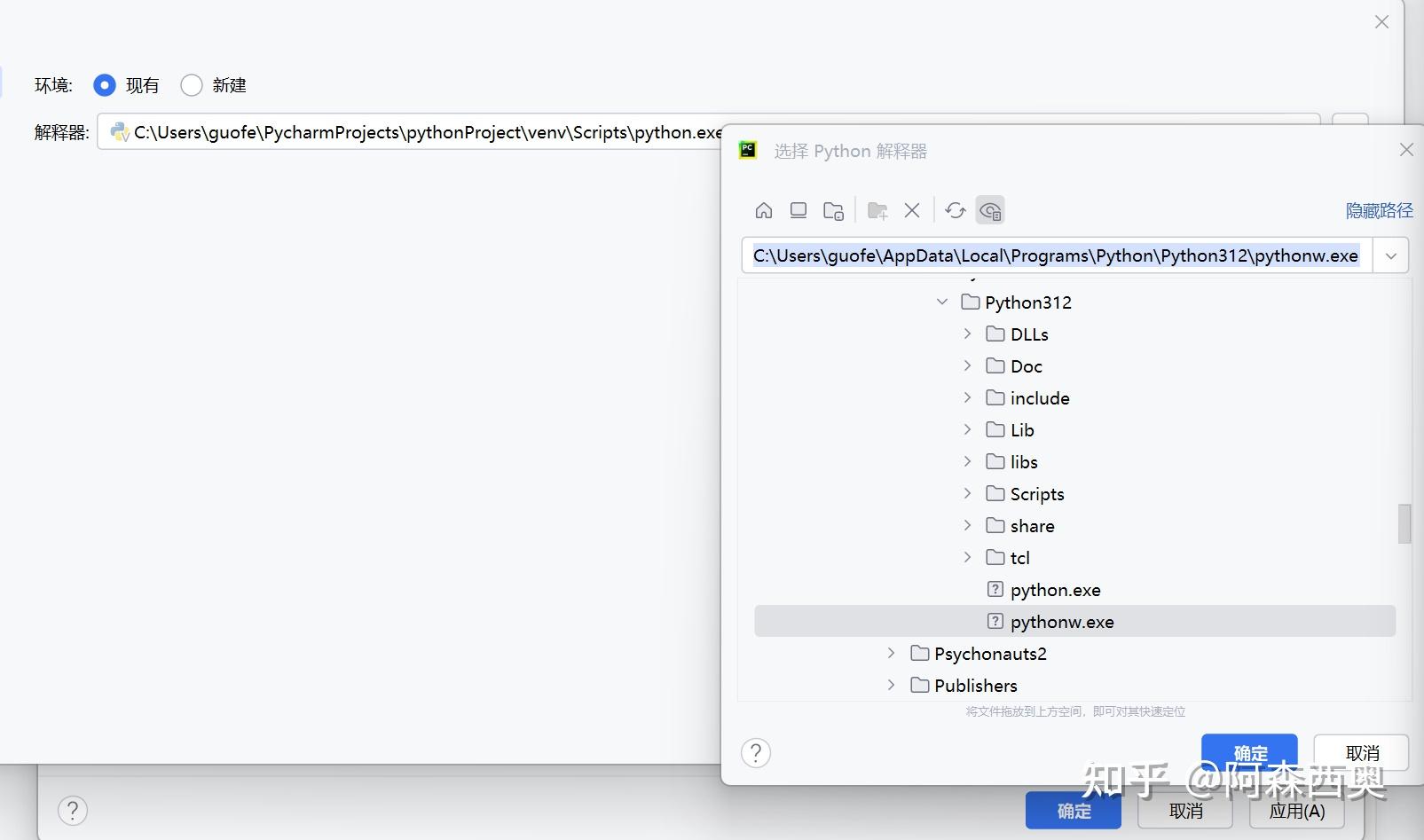Open the dialog help question mark
The width and height of the screenshot is (1424, 840).
pos(756,753)
